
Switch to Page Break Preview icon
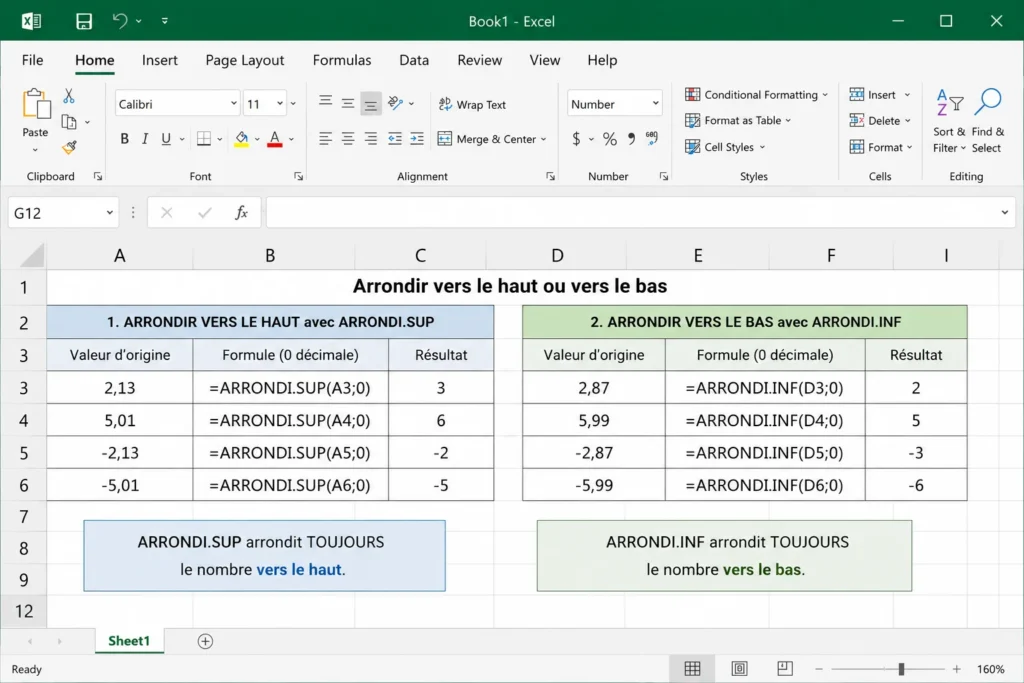click(x=785, y=669)
